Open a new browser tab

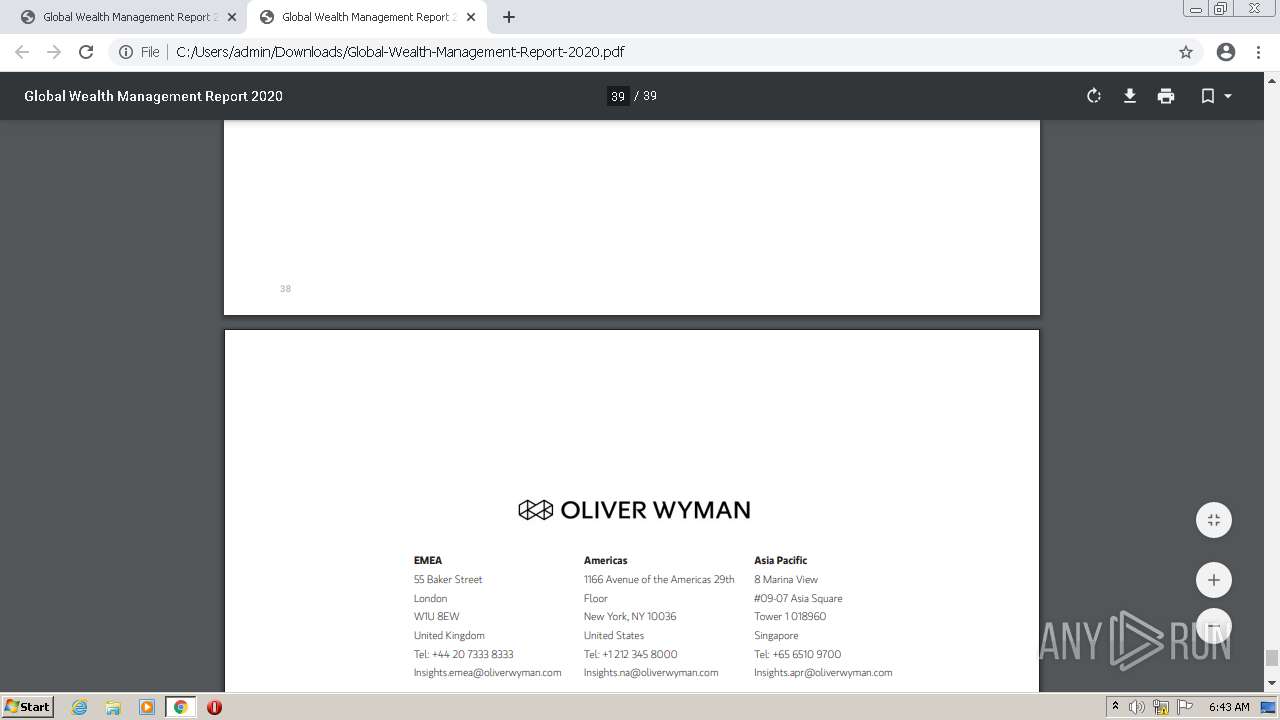tap(509, 17)
